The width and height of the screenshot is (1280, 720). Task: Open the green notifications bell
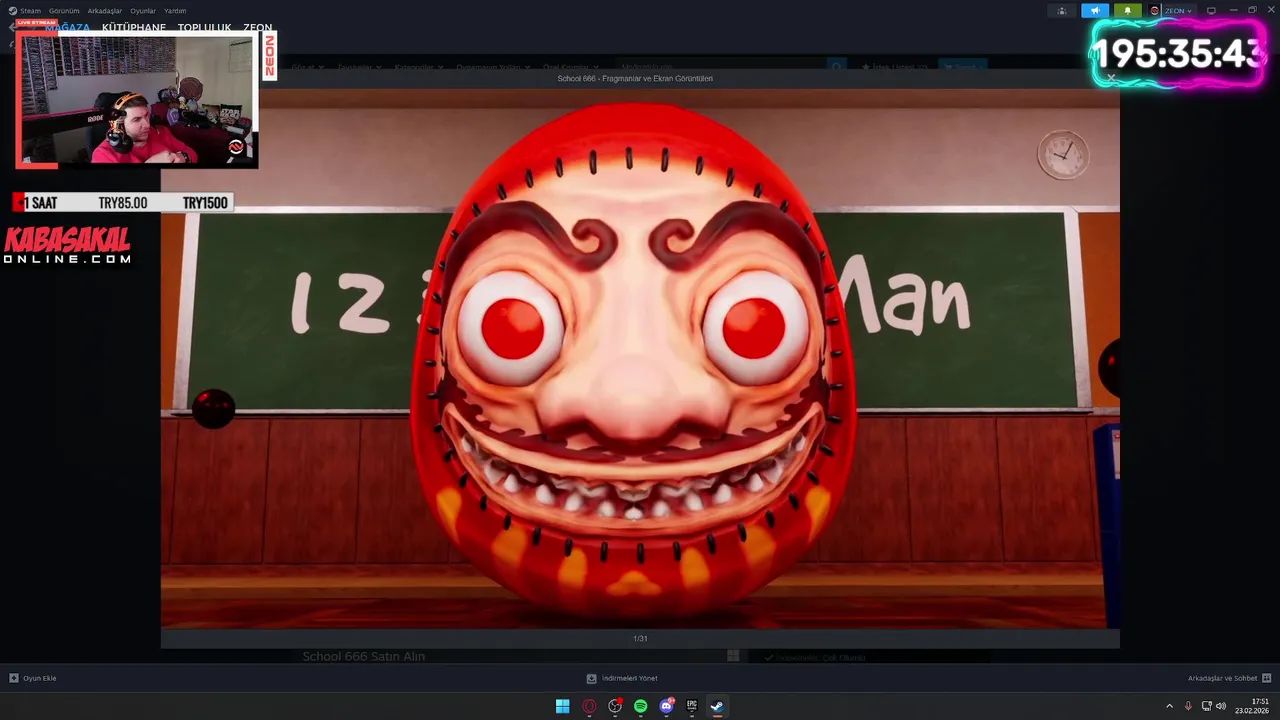click(x=1127, y=11)
